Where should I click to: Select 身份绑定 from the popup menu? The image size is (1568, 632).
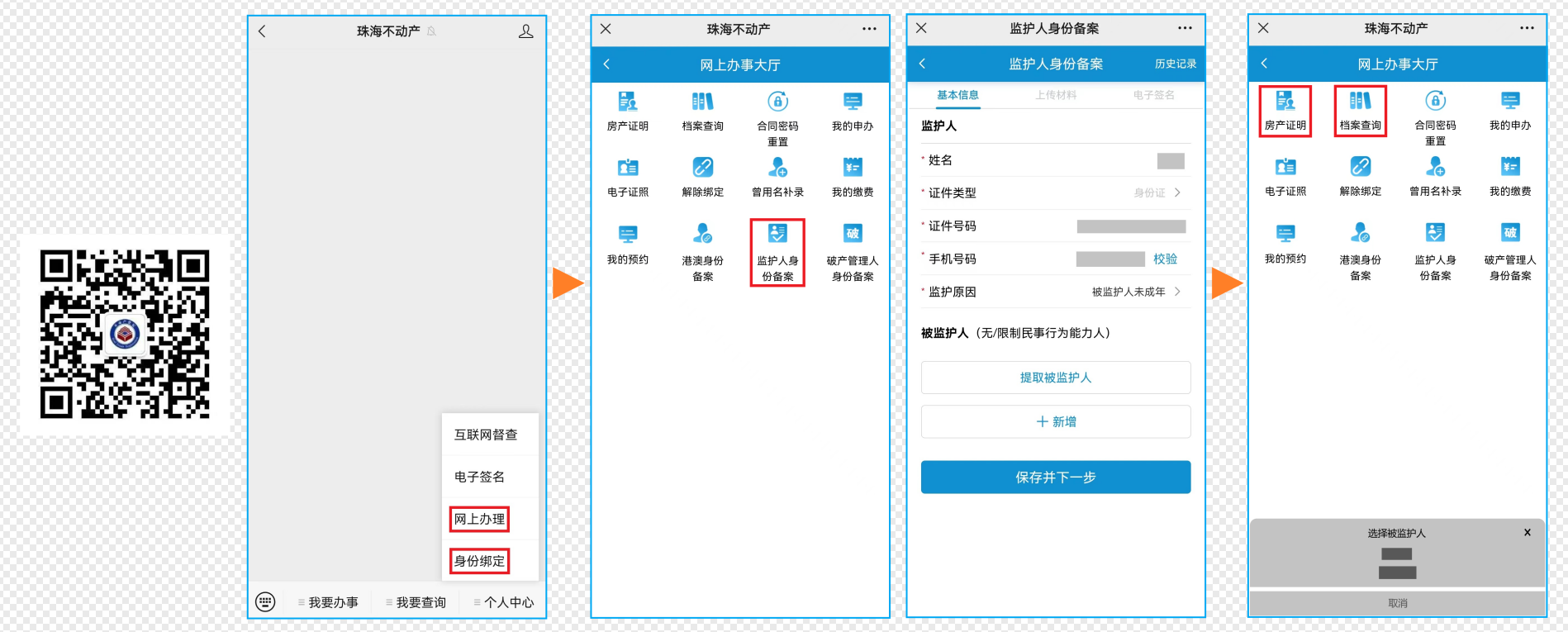pyautogui.click(x=479, y=561)
